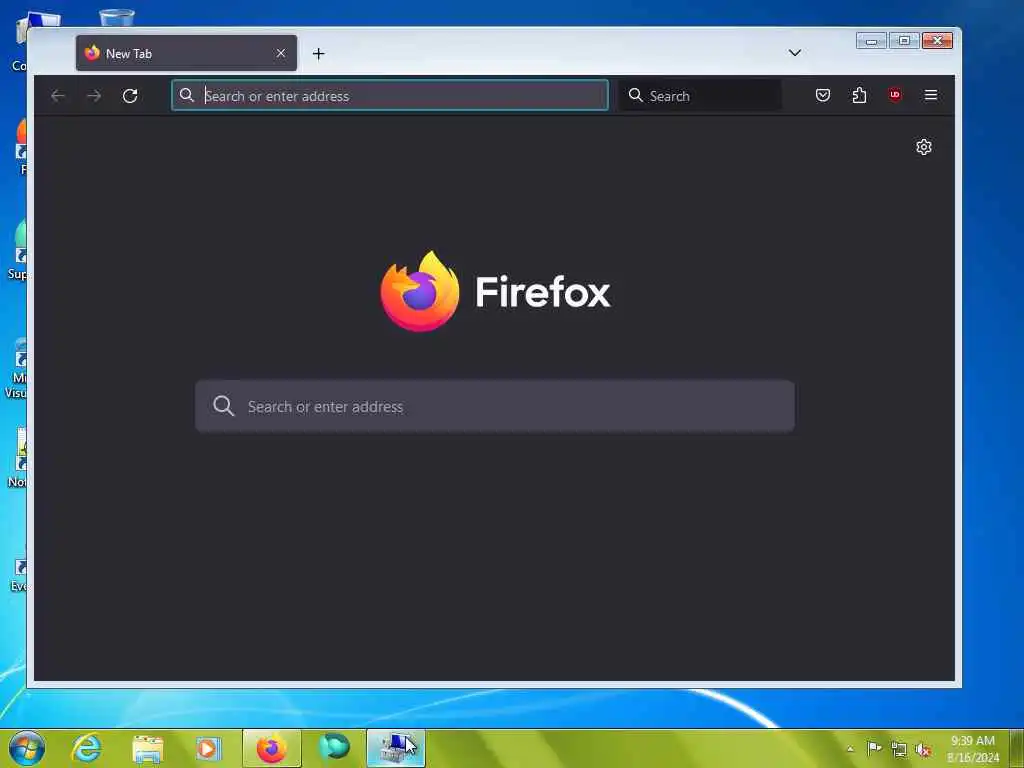Launch Internet Explorer from taskbar
This screenshot has width=1024, height=768.
[x=86, y=748]
